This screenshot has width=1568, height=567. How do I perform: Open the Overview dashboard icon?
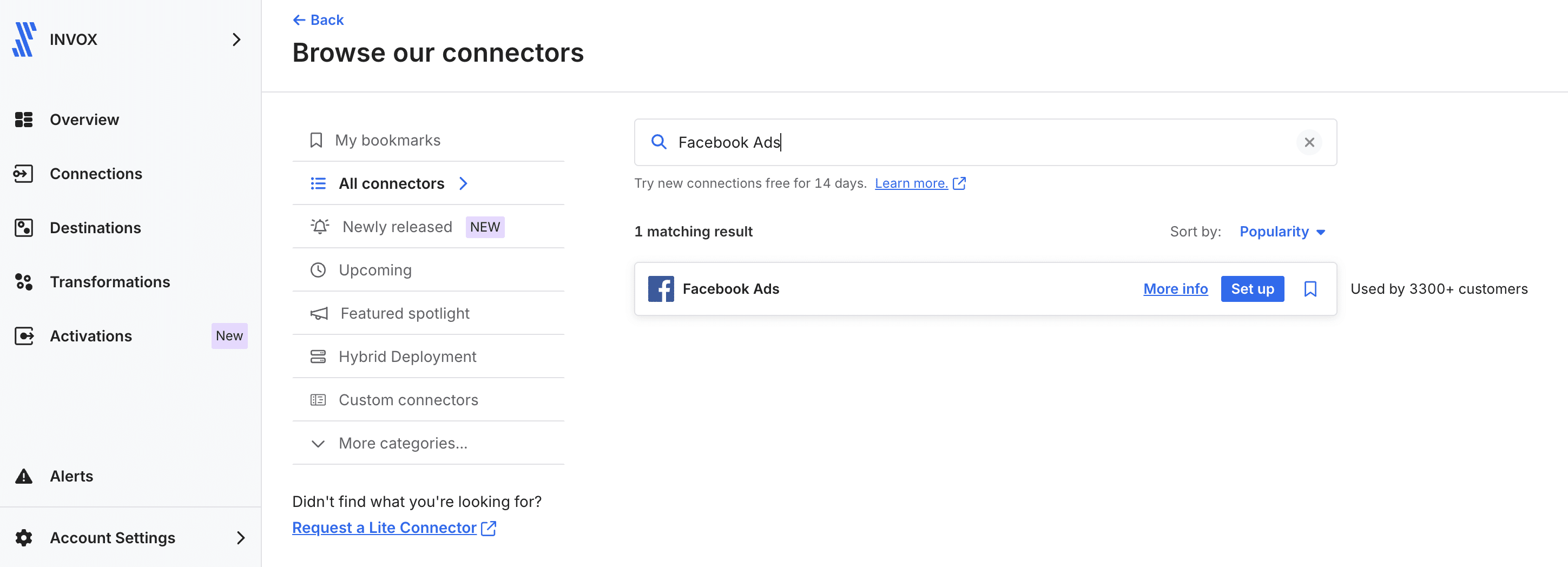point(24,119)
